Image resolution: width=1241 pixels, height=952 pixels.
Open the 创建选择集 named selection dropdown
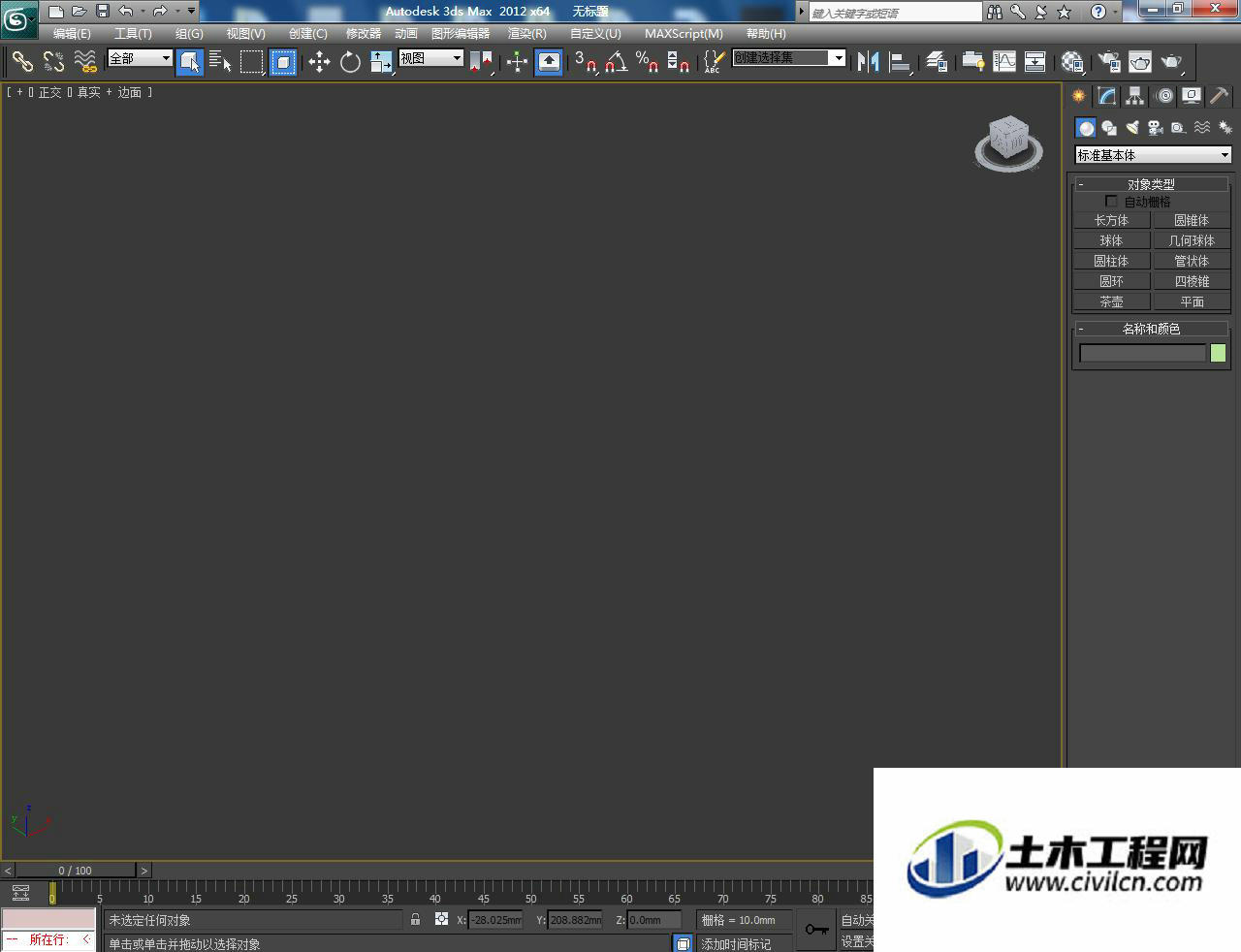pyautogui.click(x=789, y=58)
